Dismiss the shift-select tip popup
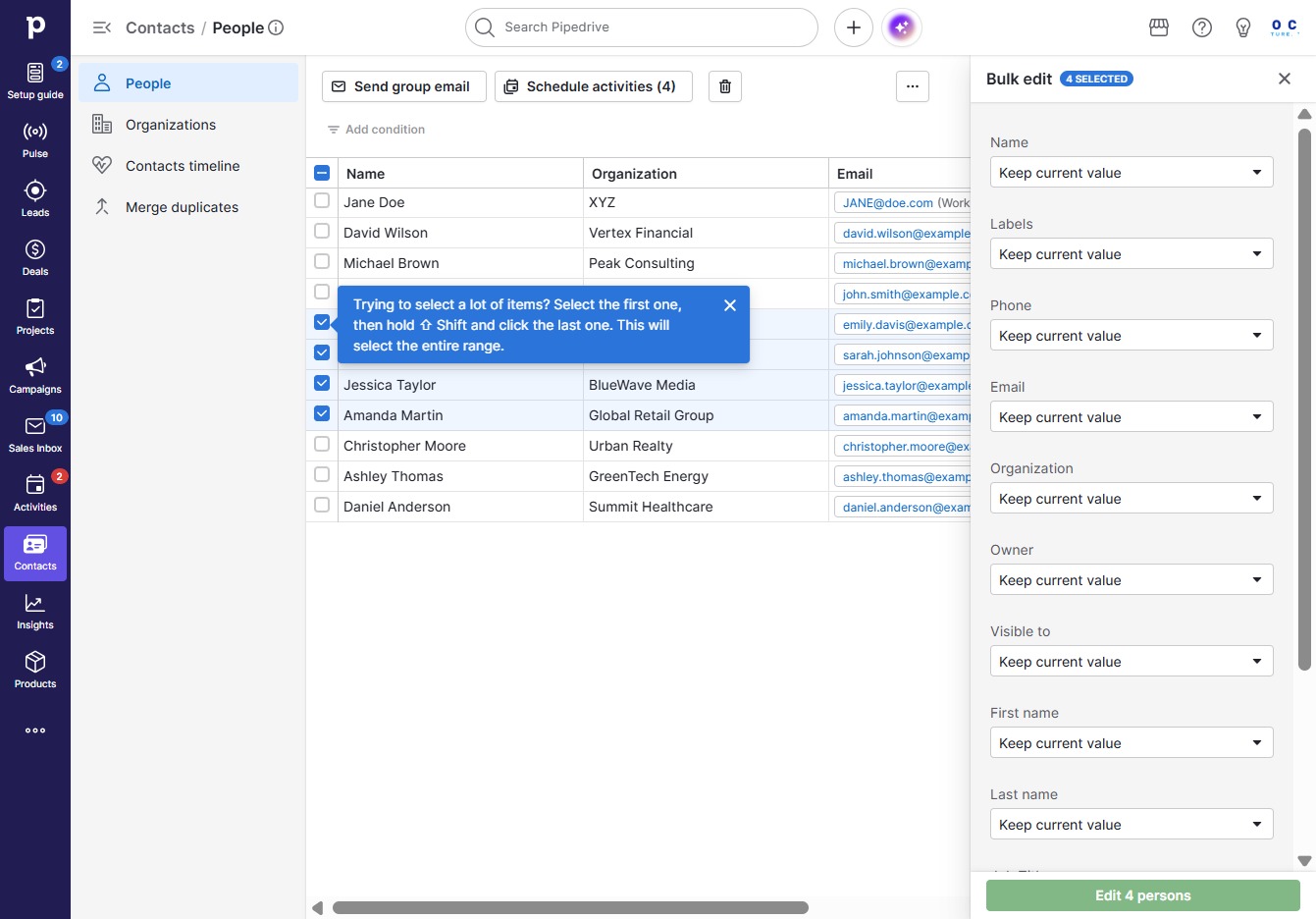Viewport: 1316px width, 919px height. coord(730,305)
